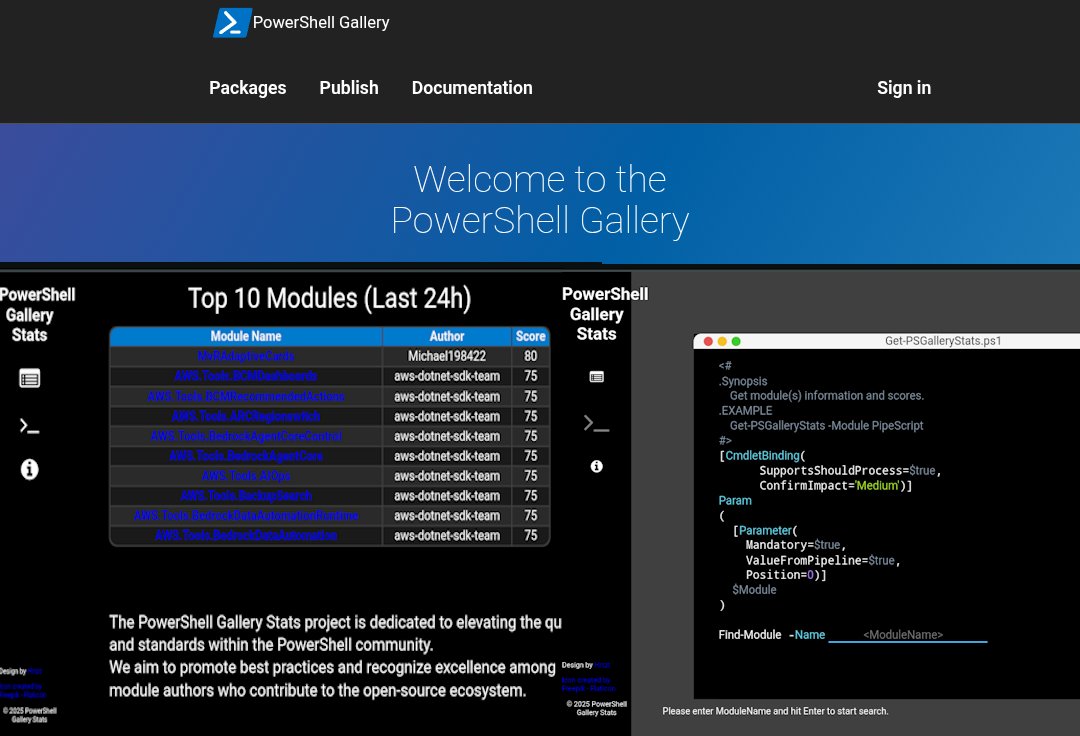This screenshot has width=1080, height=736.
Task: Focus the ModuleName search input field
Action: point(907,635)
